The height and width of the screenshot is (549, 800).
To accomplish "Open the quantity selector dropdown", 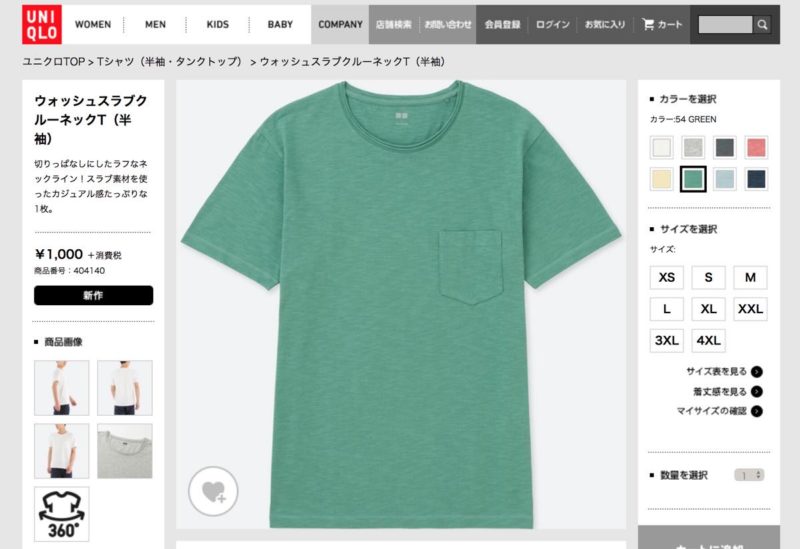I will (x=749, y=475).
